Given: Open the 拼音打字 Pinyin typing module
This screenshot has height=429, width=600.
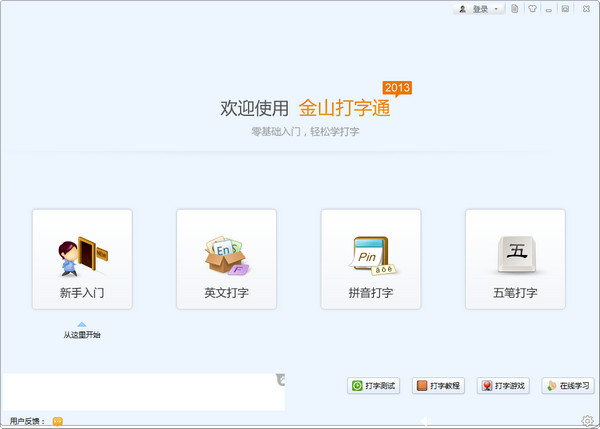Looking at the screenshot, I should [x=370, y=259].
